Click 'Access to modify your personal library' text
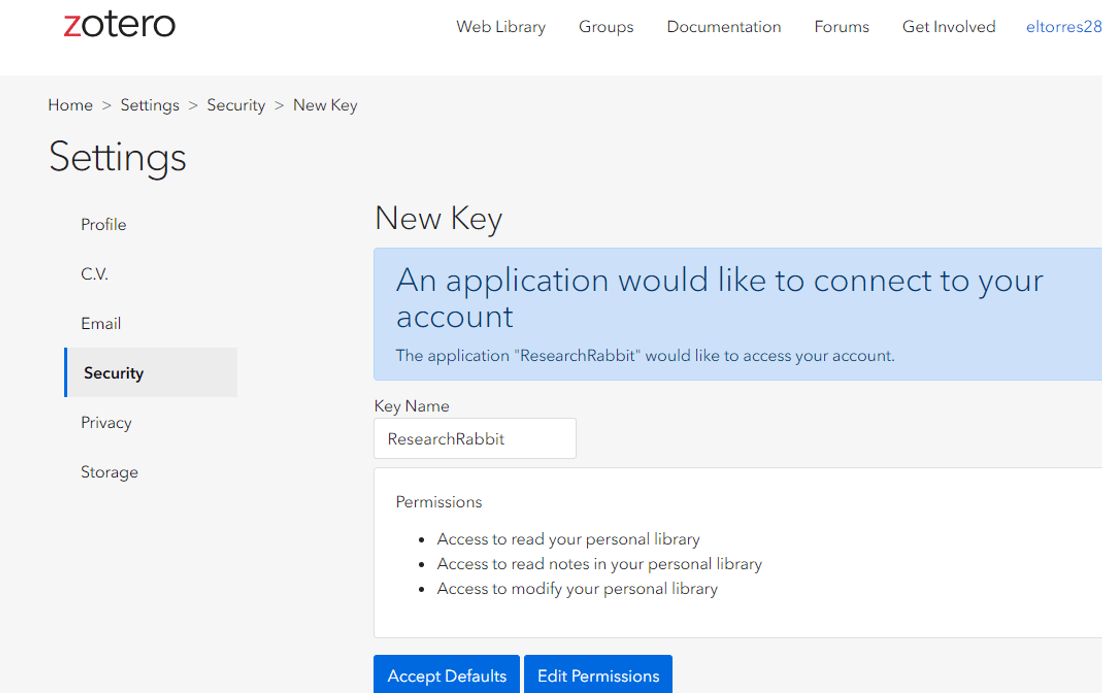1102x693 pixels. (x=577, y=588)
